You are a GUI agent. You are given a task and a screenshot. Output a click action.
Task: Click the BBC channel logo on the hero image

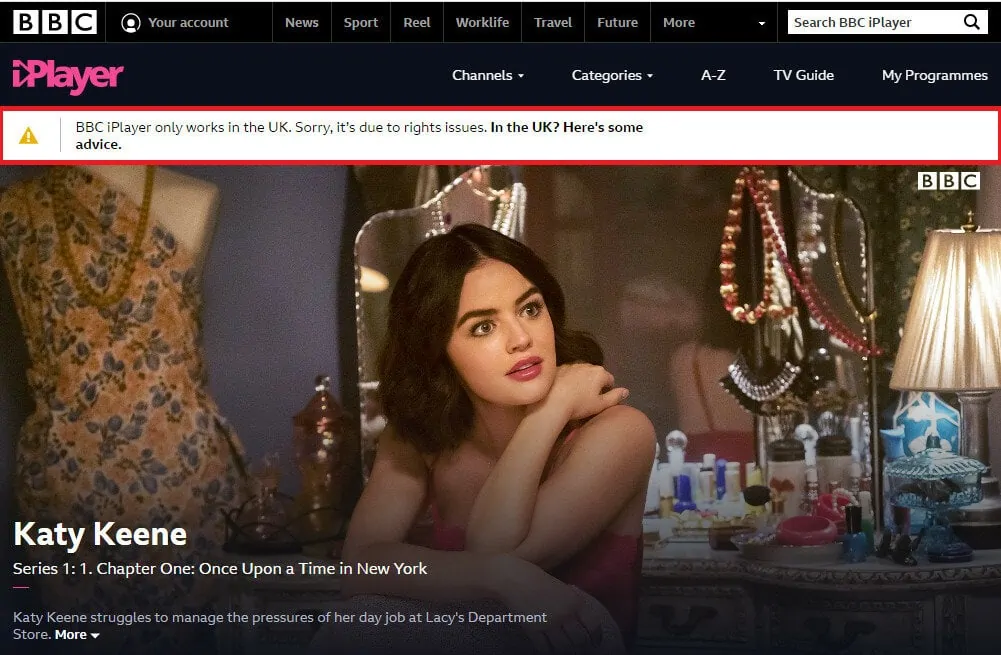click(x=949, y=181)
